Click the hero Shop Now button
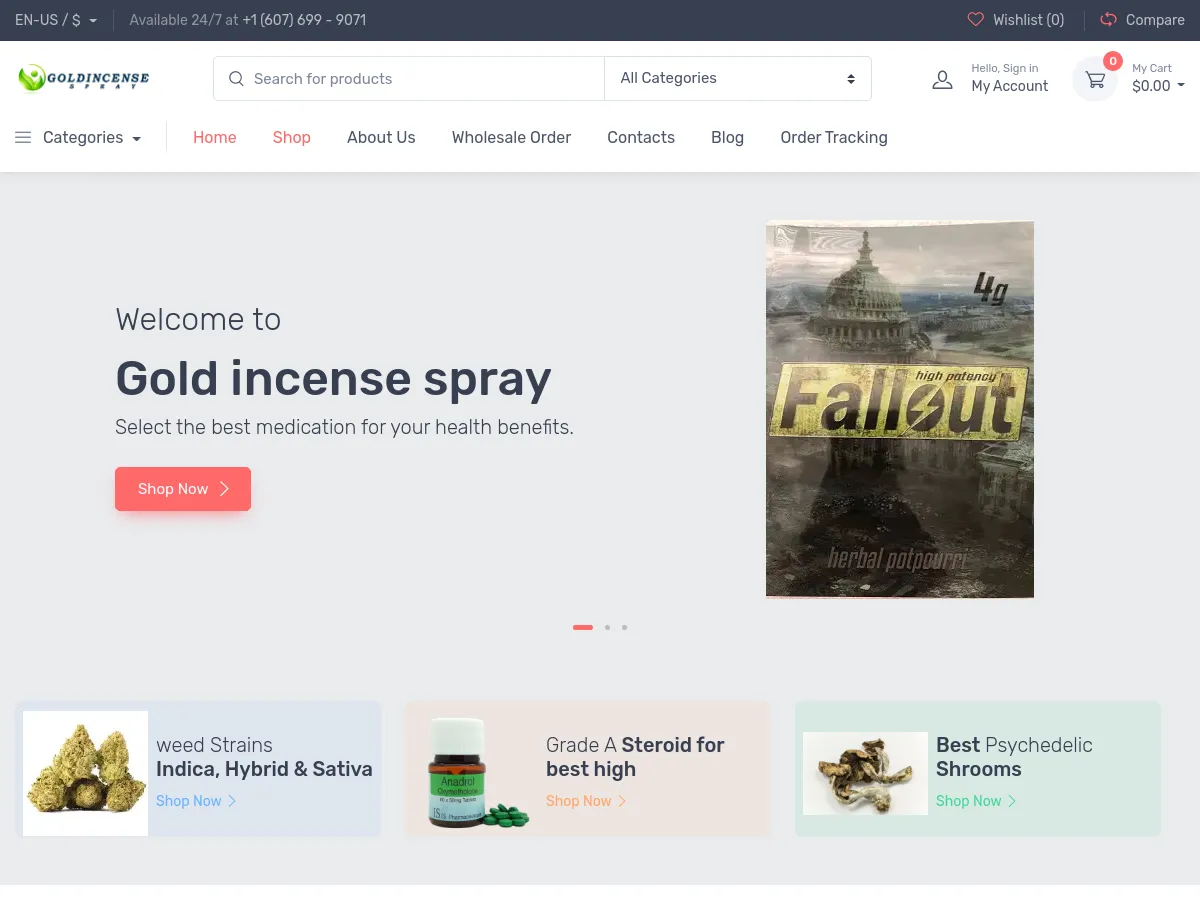 [182, 489]
